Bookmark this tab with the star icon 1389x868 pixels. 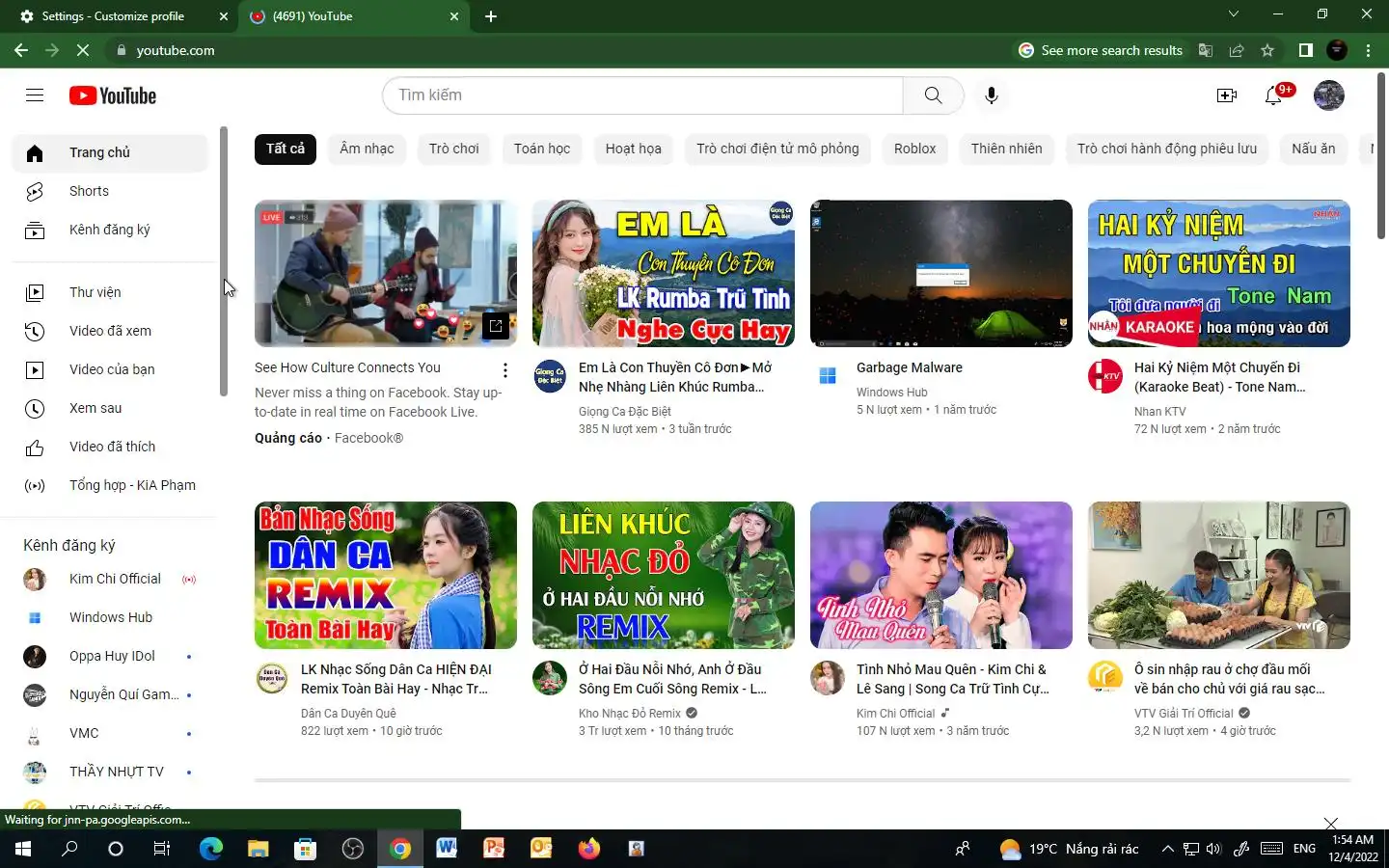pyautogui.click(x=1267, y=50)
